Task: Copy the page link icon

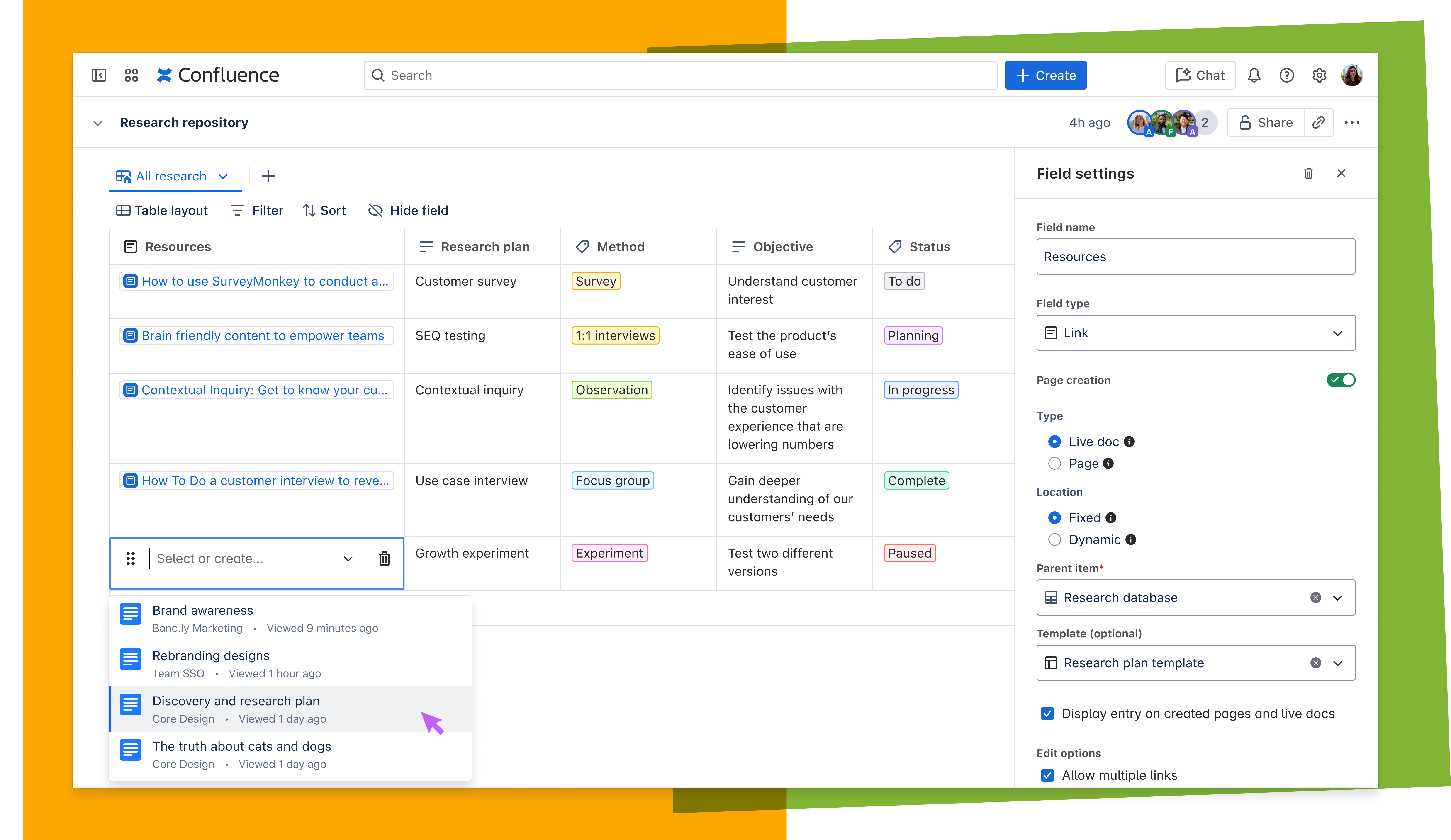Action: click(x=1319, y=123)
